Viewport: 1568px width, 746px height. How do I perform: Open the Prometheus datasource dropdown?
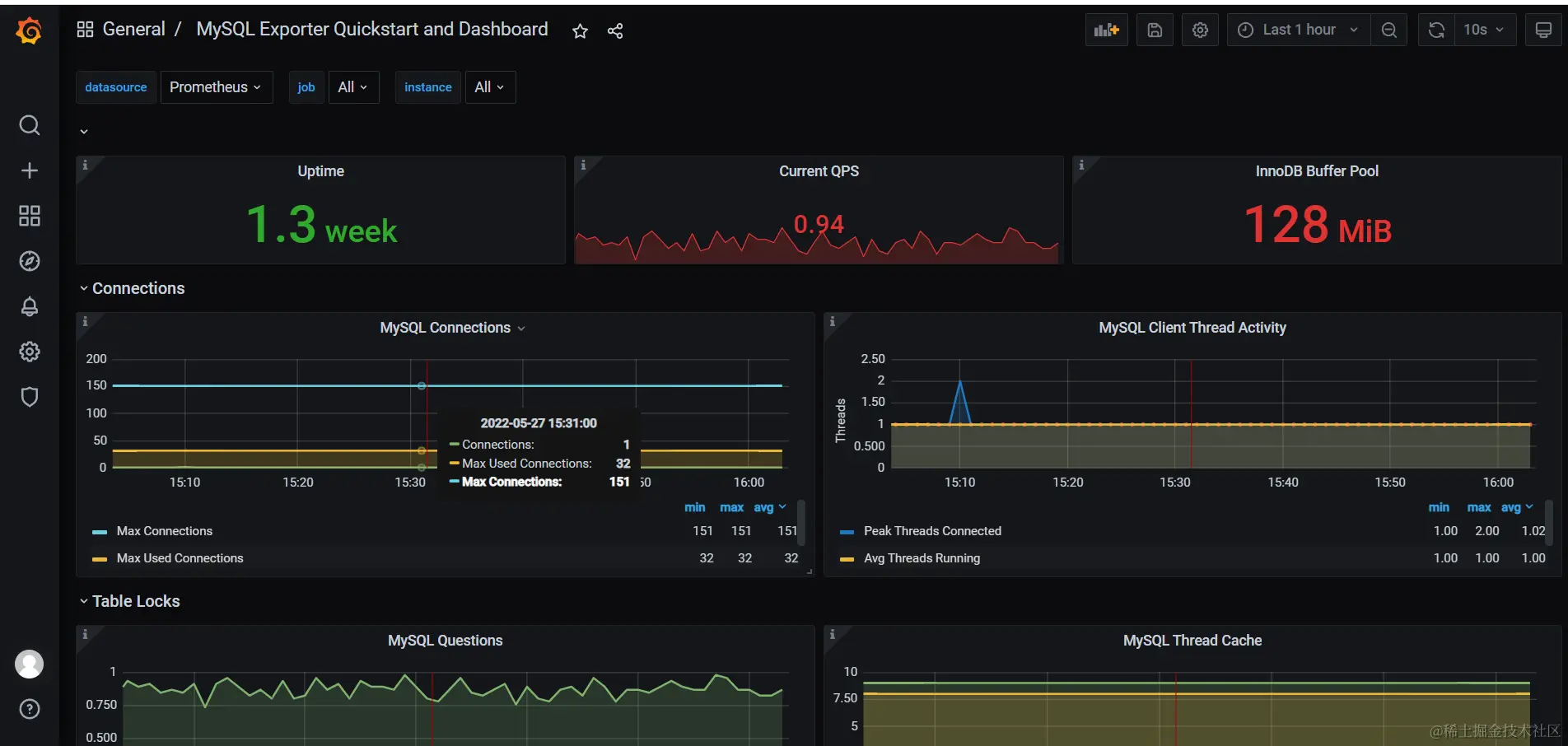coord(216,87)
